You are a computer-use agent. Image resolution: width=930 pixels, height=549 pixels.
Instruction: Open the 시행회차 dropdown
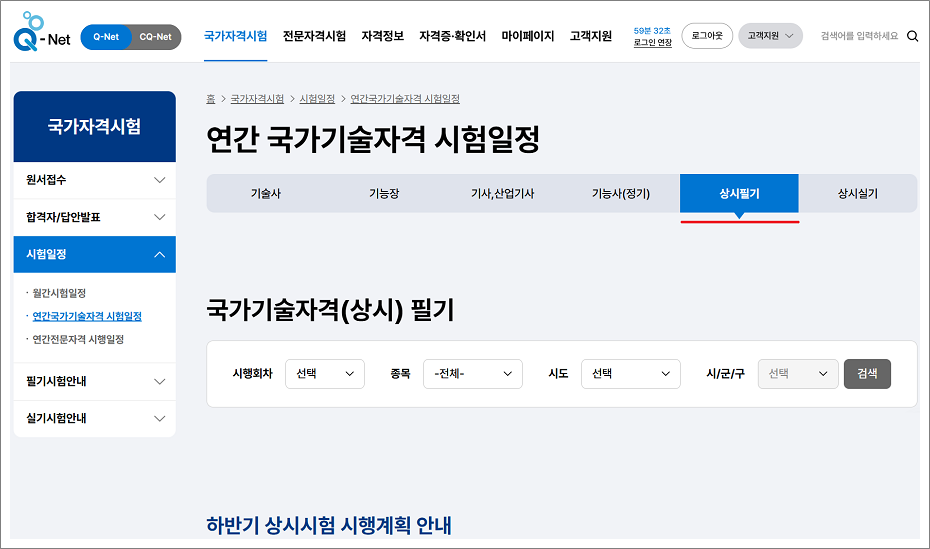325,374
